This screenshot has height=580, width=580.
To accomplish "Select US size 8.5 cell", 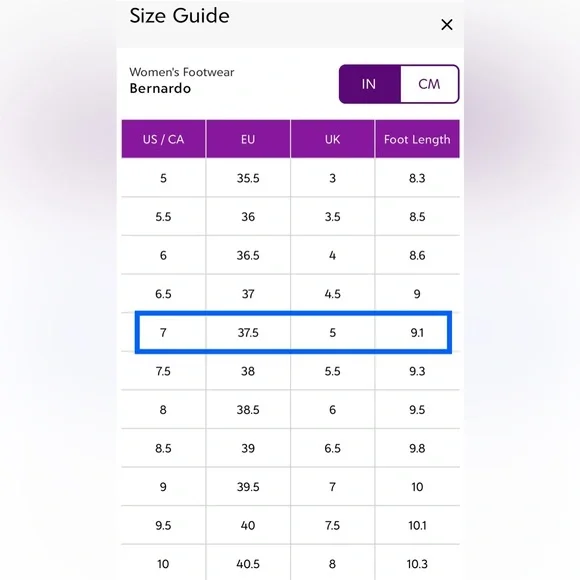I will click(x=163, y=448).
